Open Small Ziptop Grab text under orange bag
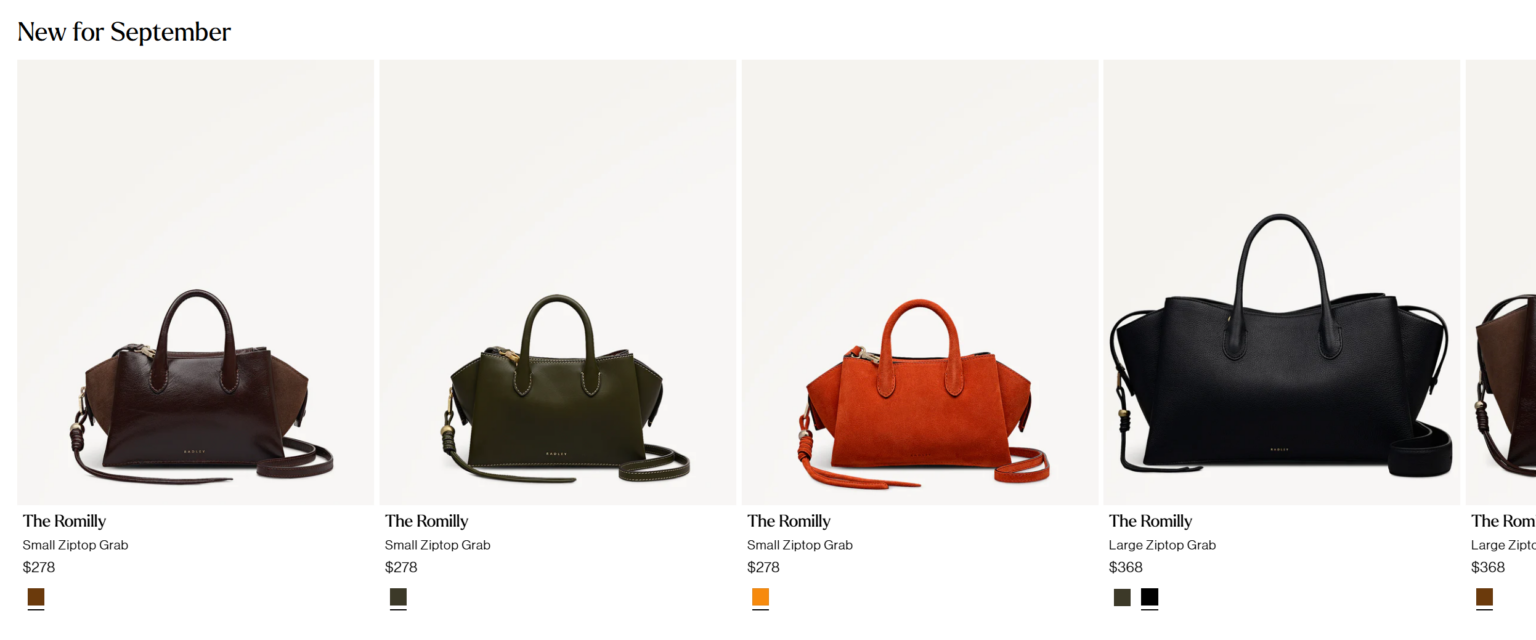This screenshot has width=1536, height=640. point(800,545)
